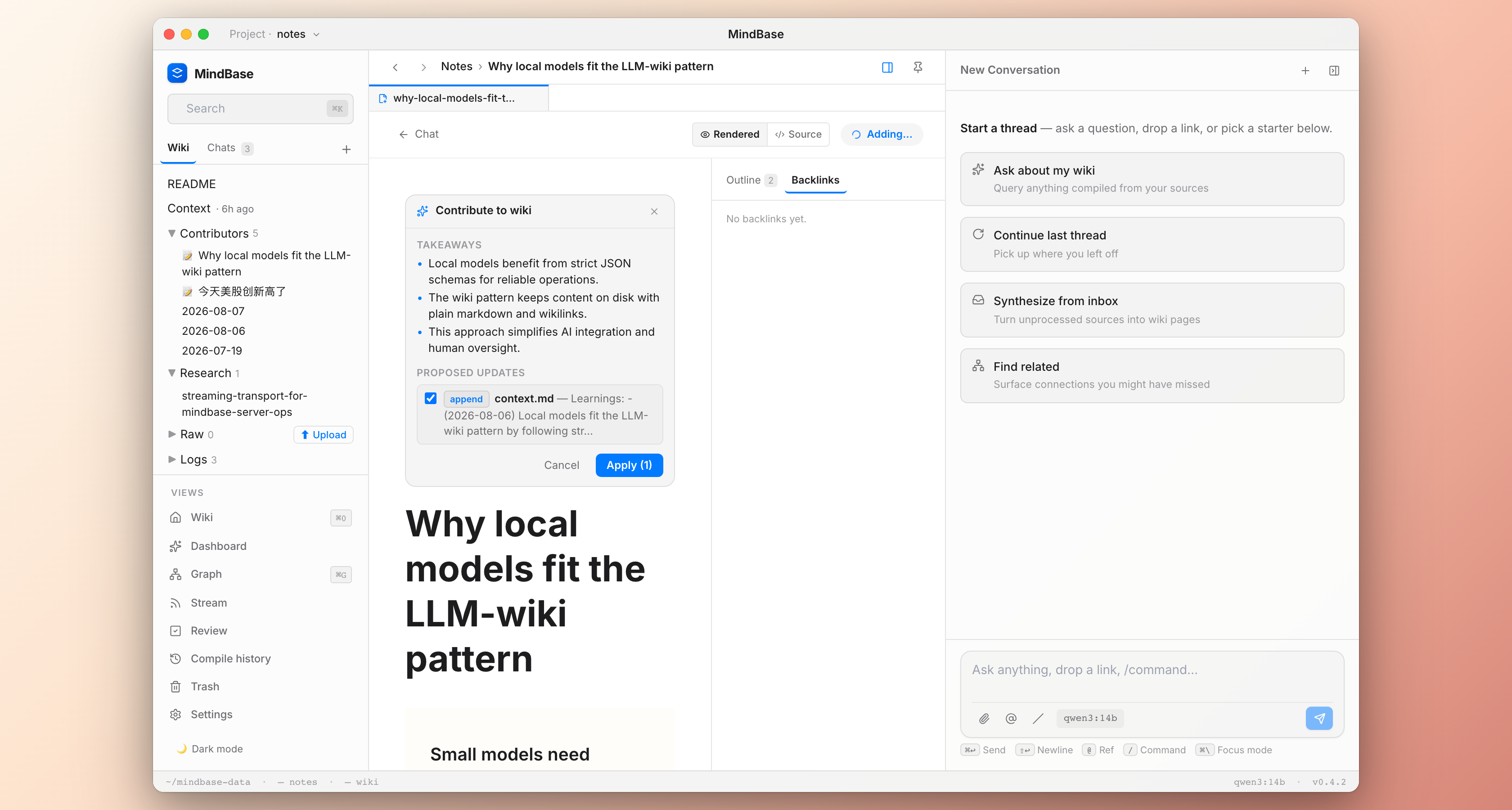Click Apply (1) button

(629, 465)
